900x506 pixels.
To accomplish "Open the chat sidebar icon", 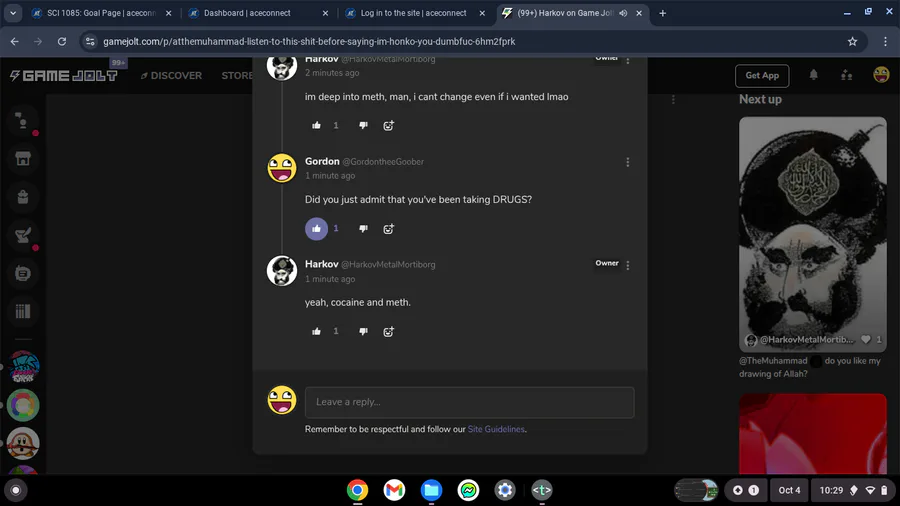I will pyautogui.click(x=22, y=120).
